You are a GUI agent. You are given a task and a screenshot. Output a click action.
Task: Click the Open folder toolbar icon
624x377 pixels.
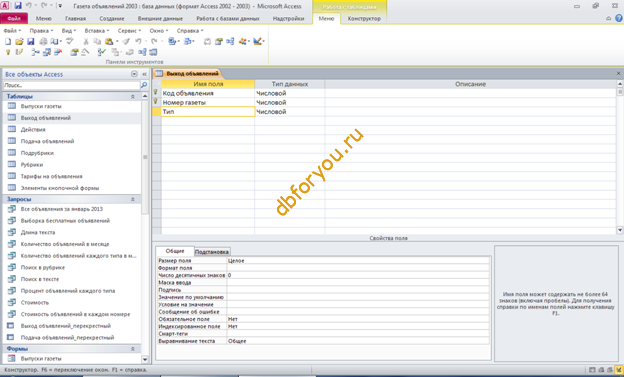click(x=19, y=41)
